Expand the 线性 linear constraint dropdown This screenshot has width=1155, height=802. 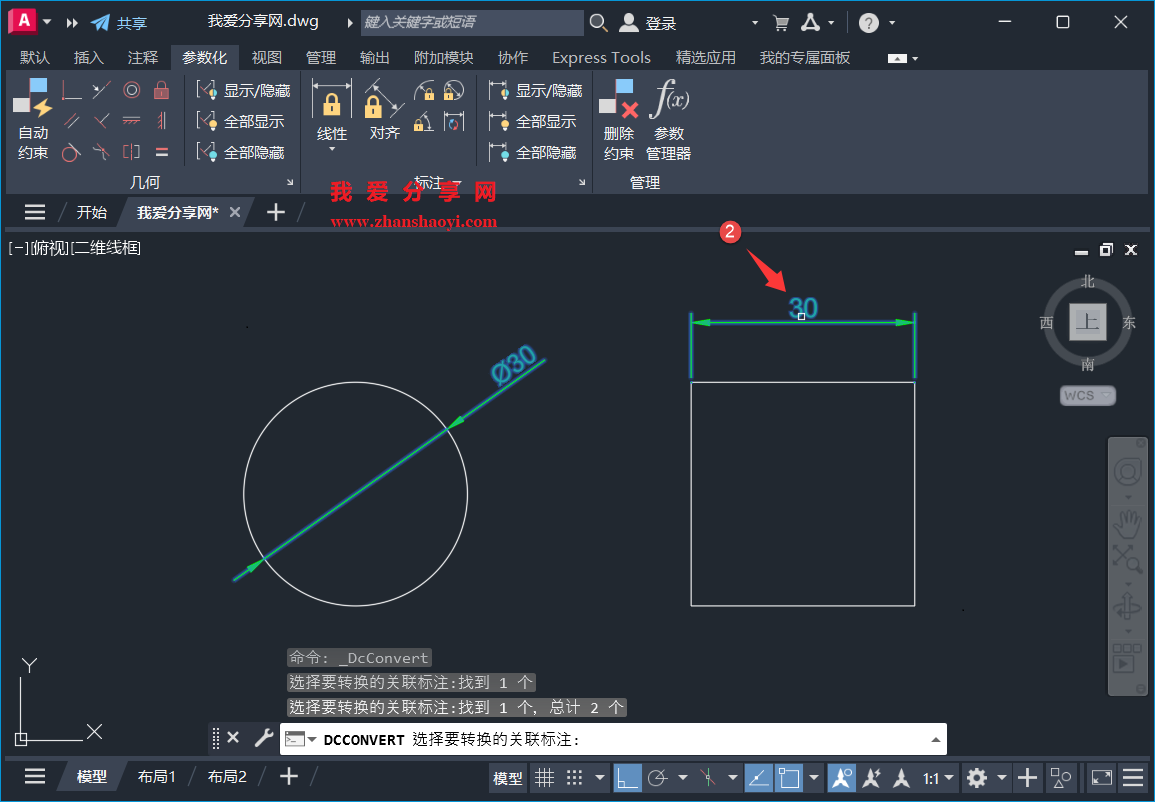point(331,149)
